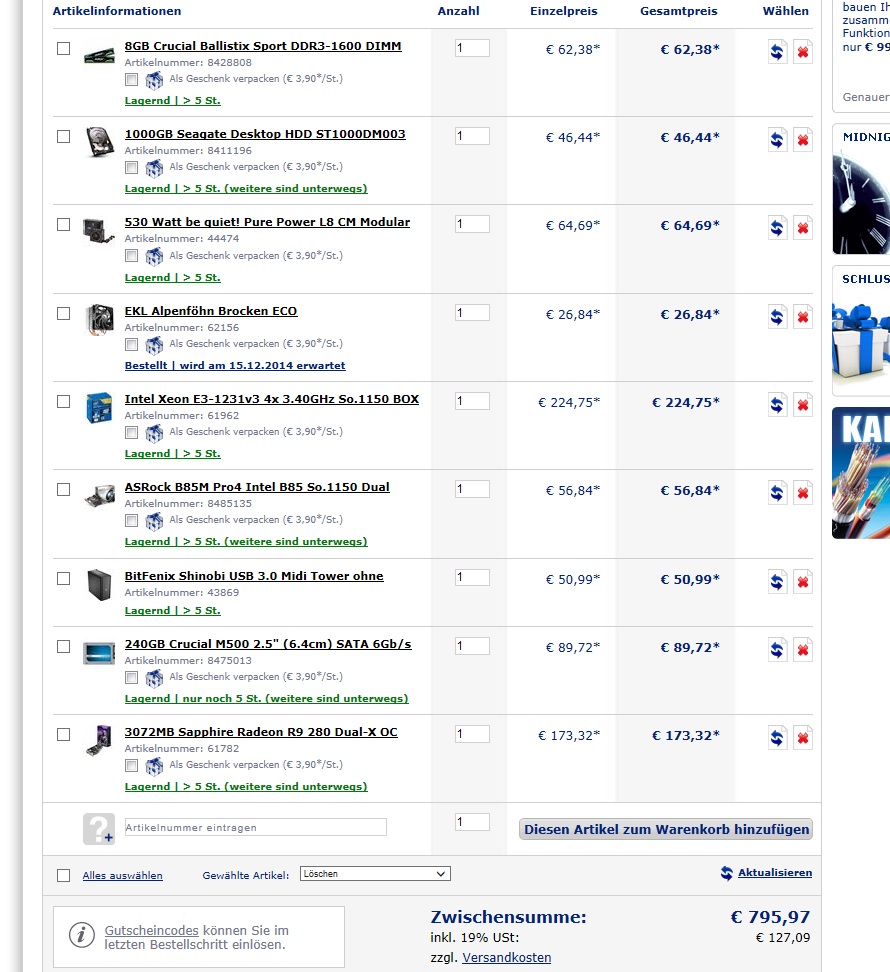Click quantity field in add-article row
Screen dimensions: 890x972
tap(472, 822)
